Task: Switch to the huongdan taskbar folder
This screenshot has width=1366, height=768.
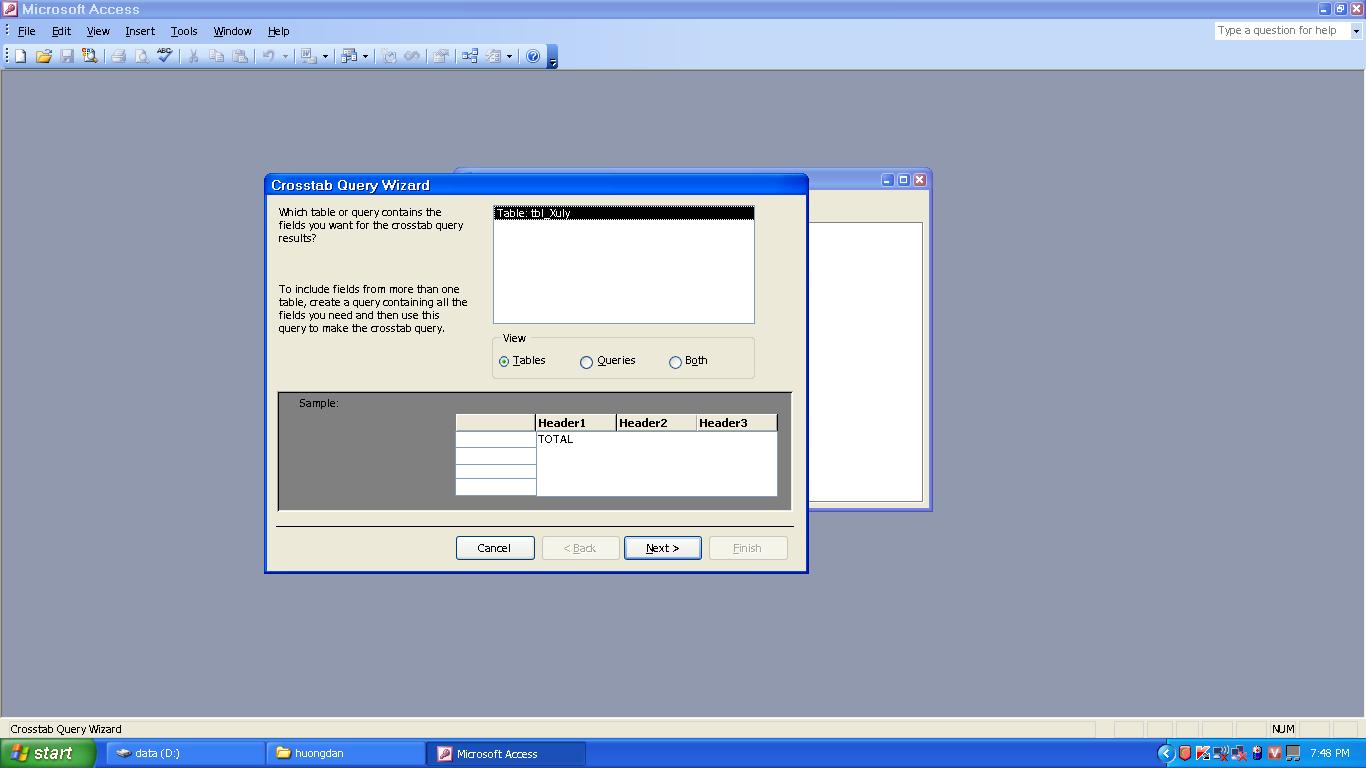Action: pos(345,753)
